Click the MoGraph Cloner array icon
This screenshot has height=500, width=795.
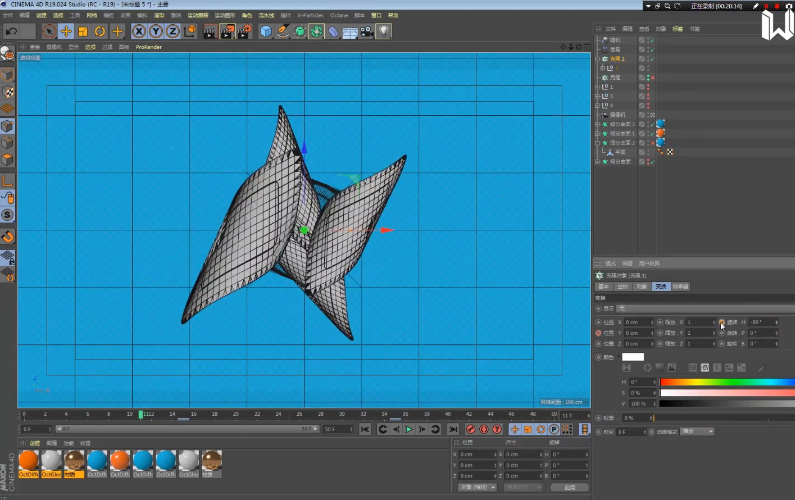pos(316,31)
